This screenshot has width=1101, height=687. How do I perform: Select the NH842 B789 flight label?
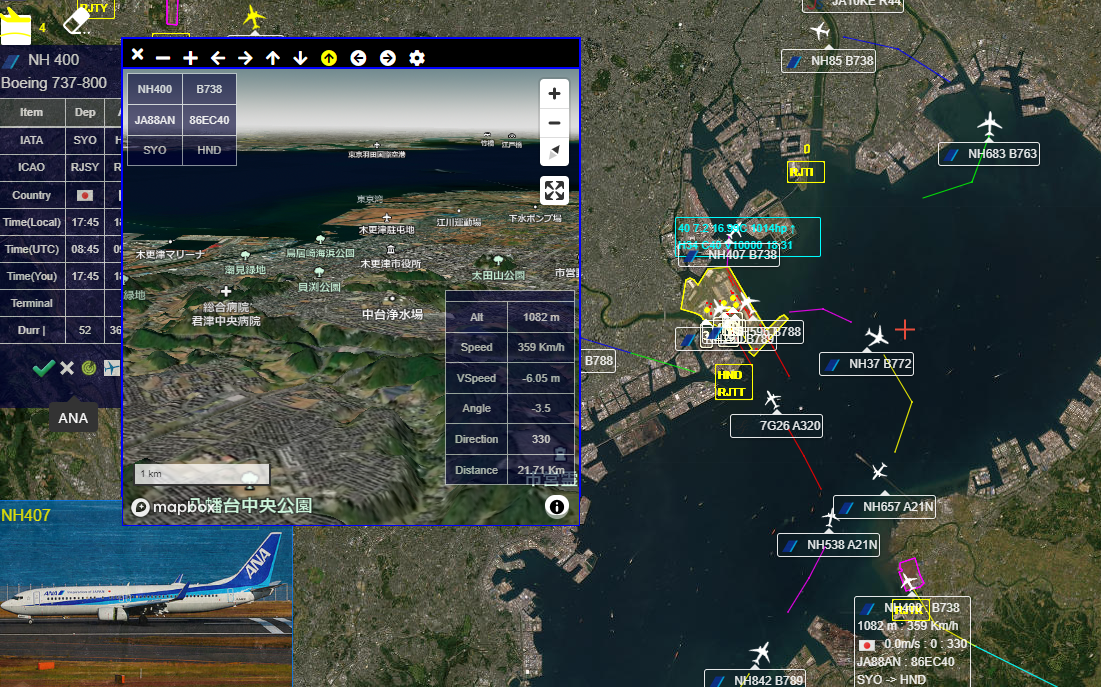point(756,680)
